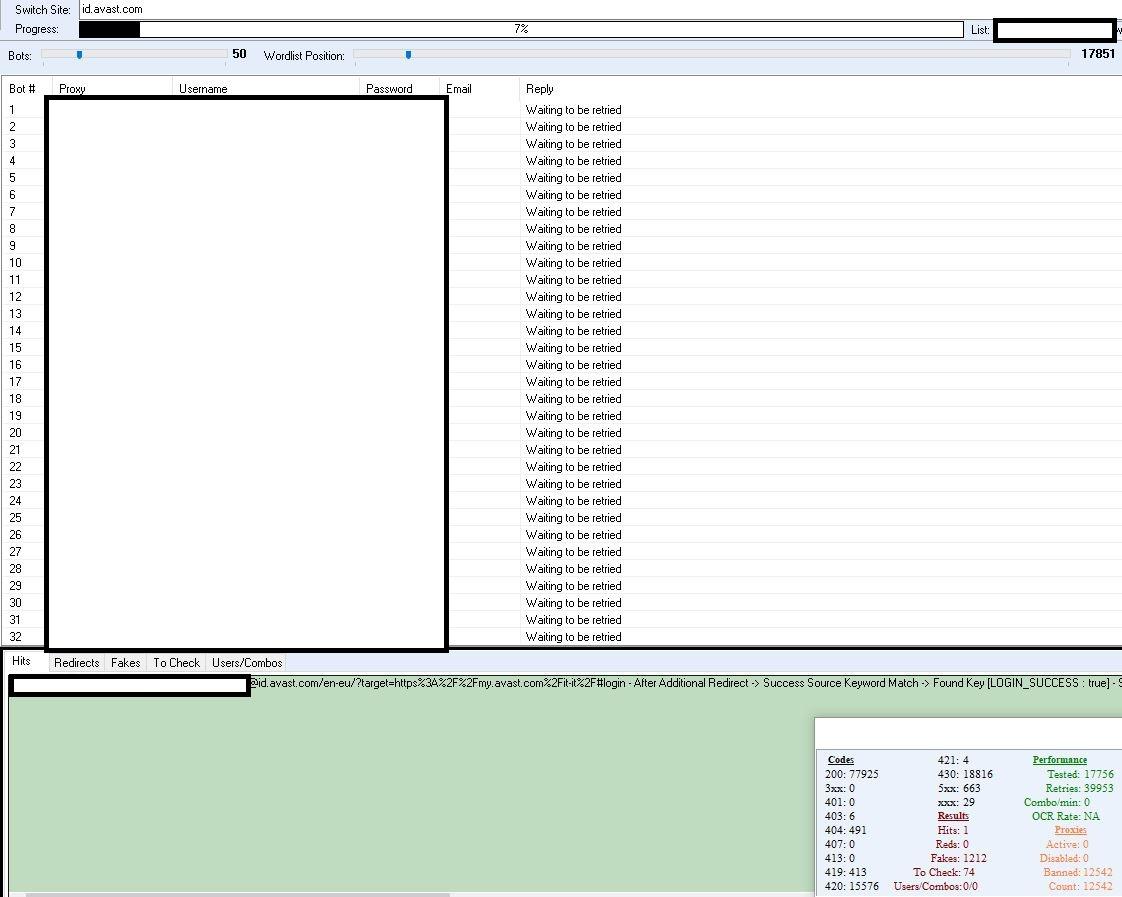Click the Proxies heading in stats panel
Image resolution: width=1122 pixels, height=897 pixels.
tap(1070, 830)
